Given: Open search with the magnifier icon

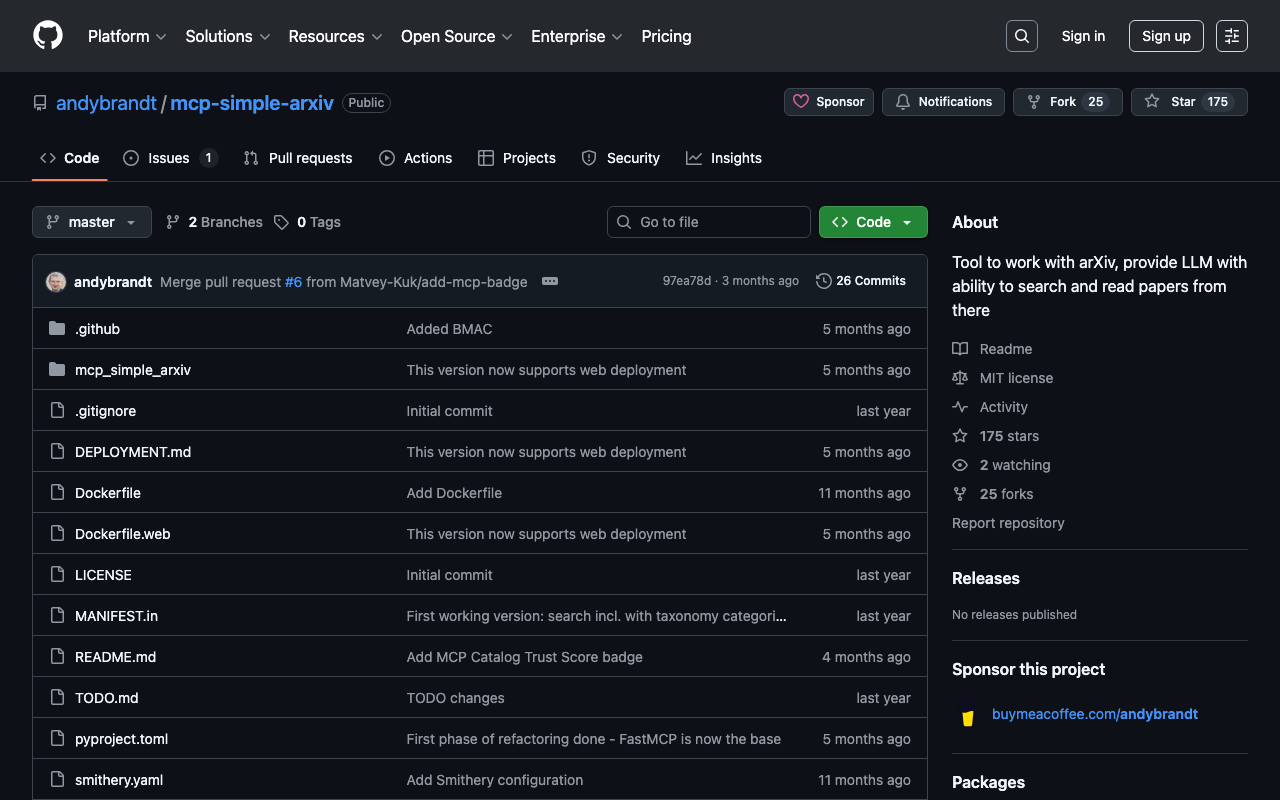Looking at the screenshot, I should [1021, 36].
